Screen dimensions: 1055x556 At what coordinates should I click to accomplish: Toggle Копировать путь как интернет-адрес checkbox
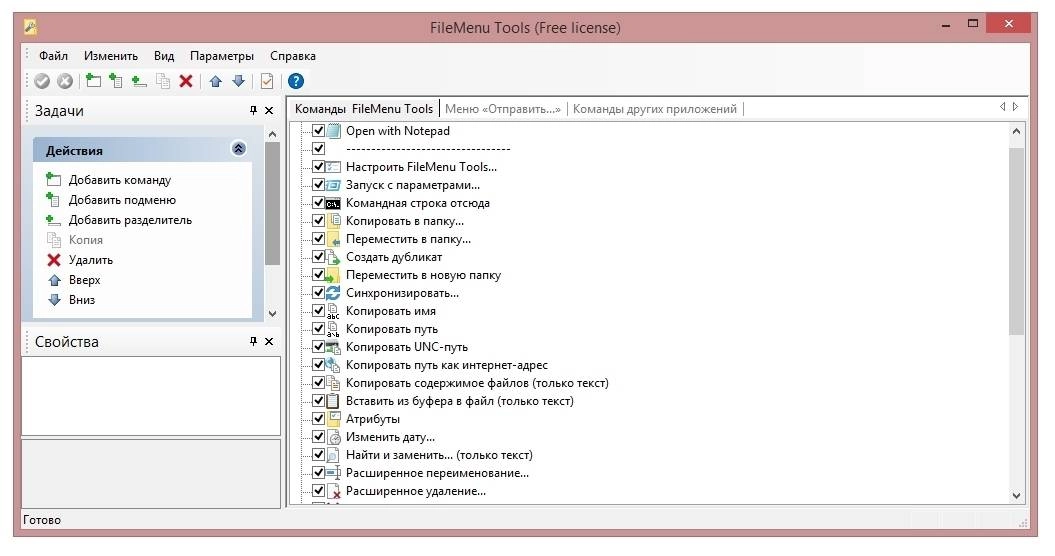pos(318,365)
